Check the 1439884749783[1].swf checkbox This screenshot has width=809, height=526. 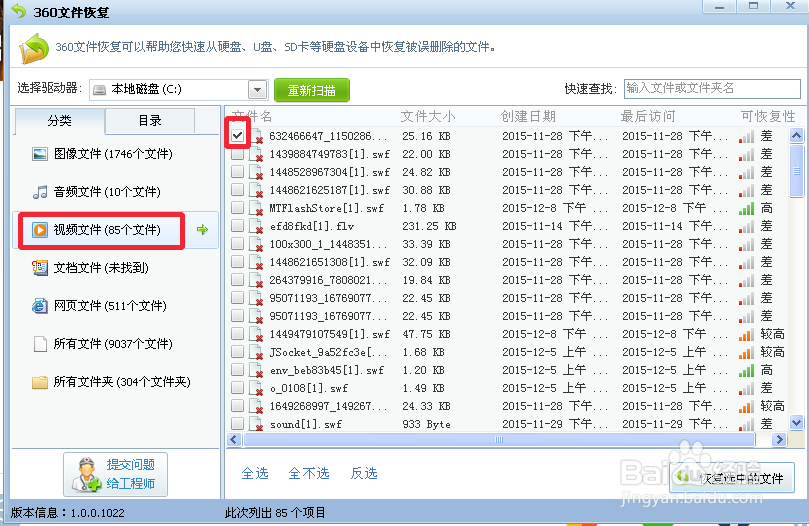tap(237, 154)
